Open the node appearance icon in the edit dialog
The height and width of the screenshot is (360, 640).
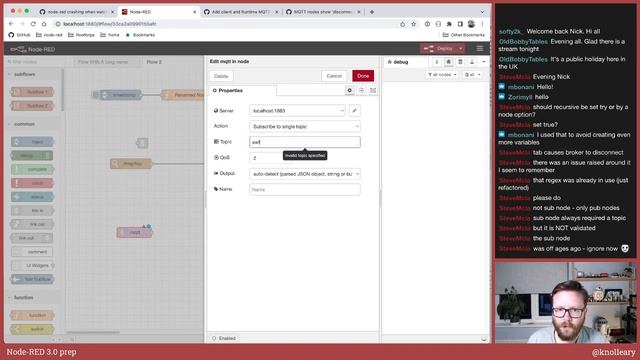pos(373,90)
